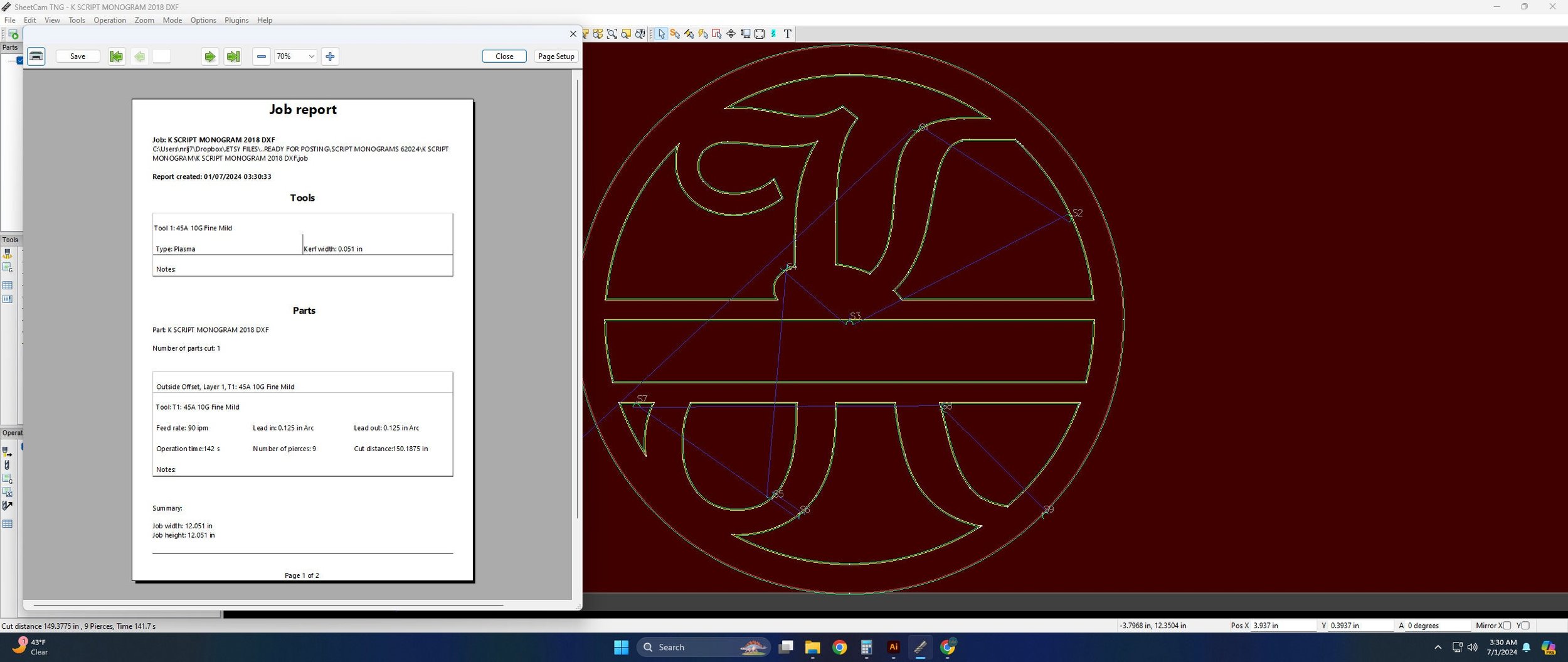Screen dimensions: 1568x662
Task: Open the Help menu
Action: pos(265,20)
